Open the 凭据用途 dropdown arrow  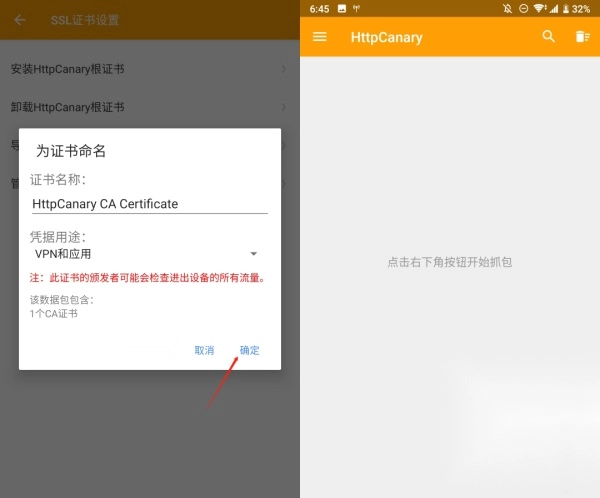click(253, 254)
